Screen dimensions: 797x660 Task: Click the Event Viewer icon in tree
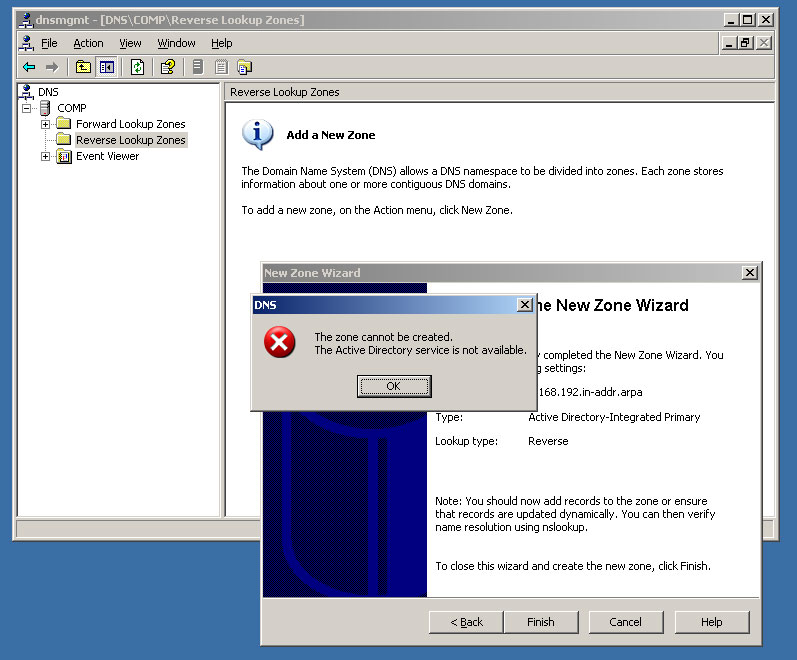pos(64,156)
